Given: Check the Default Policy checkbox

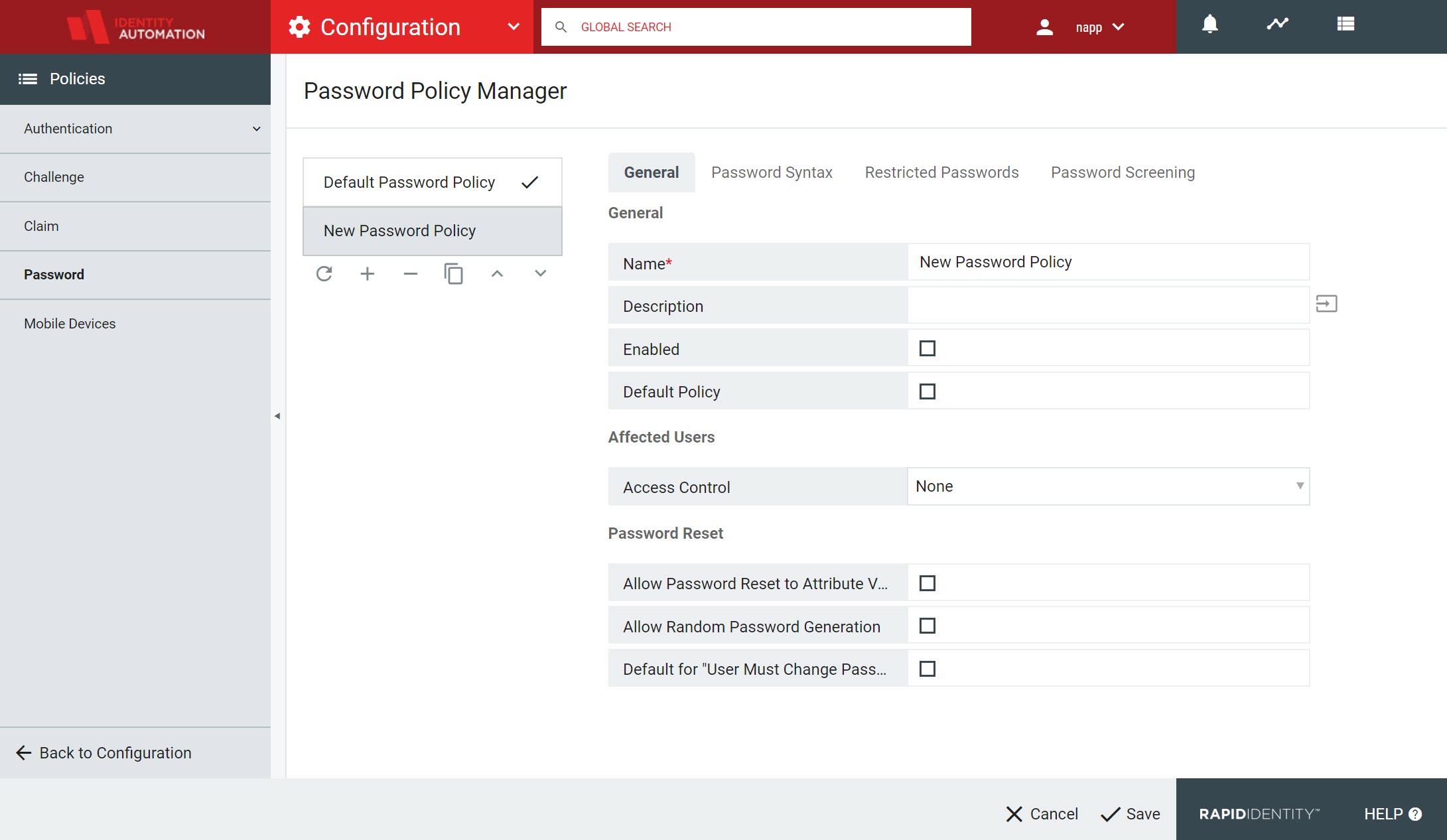Looking at the screenshot, I should (x=928, y=391).
